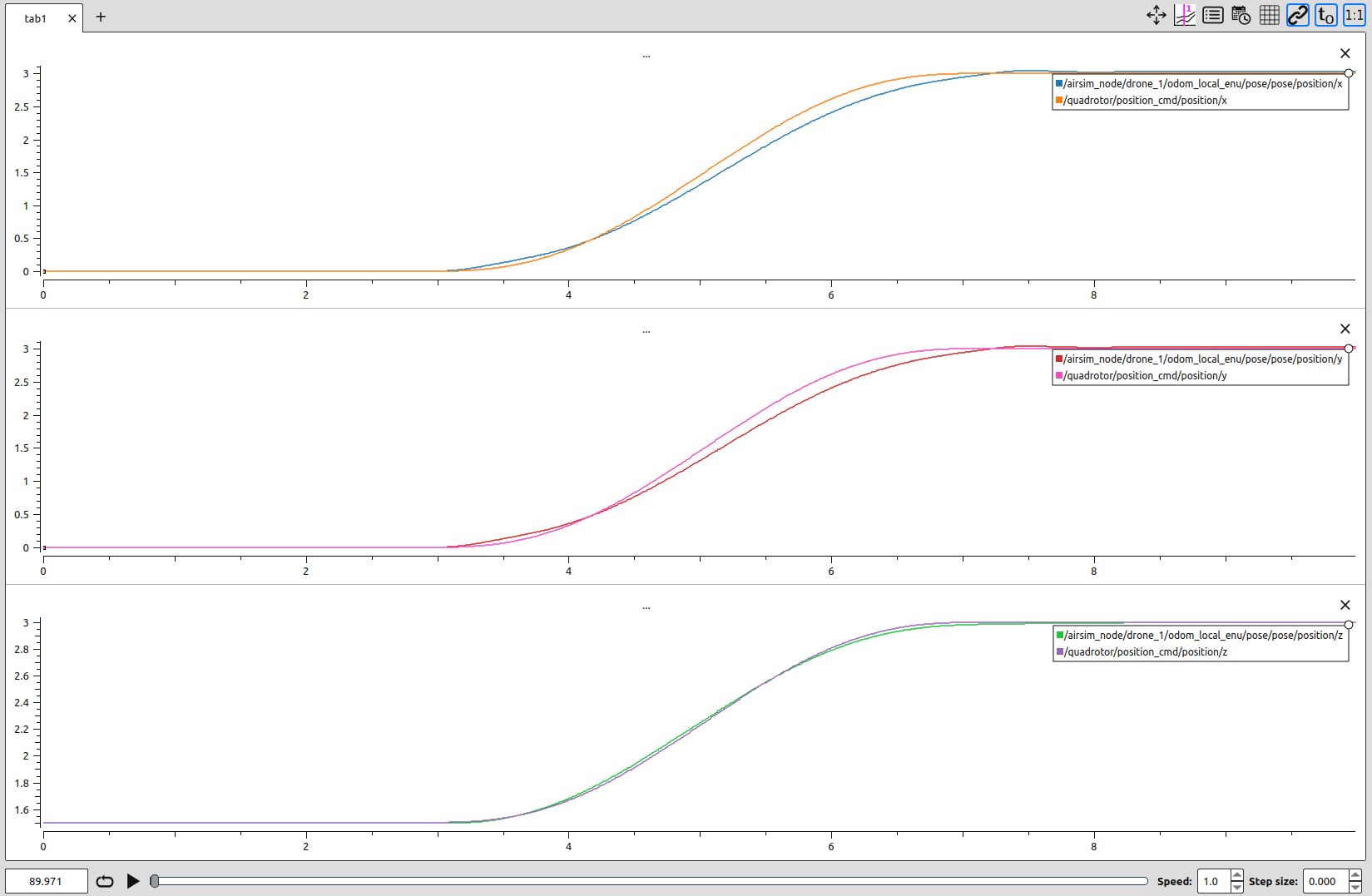Toggle the date and time display icon

[1241, 15]
